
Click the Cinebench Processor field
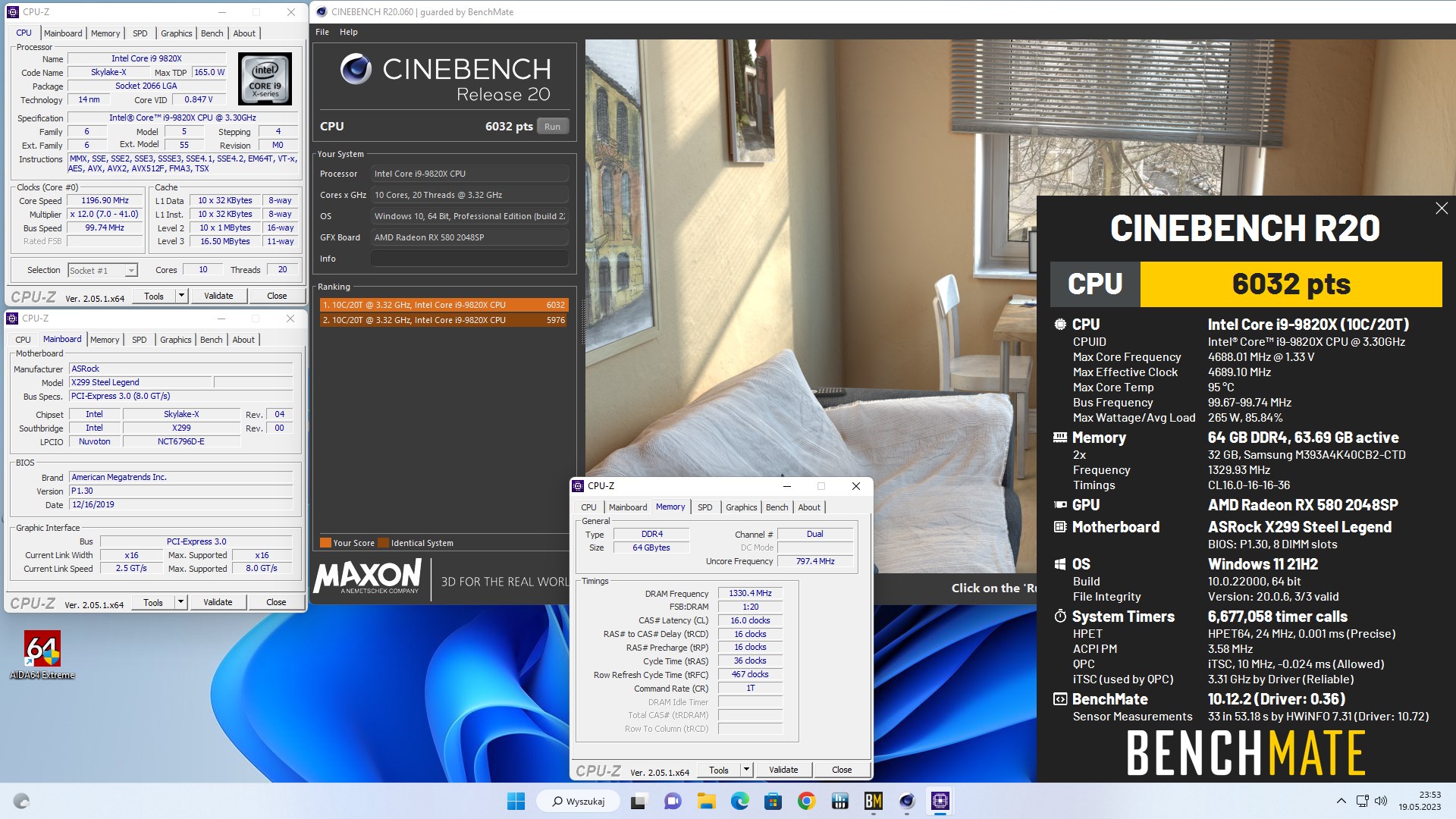click(469, 174)
